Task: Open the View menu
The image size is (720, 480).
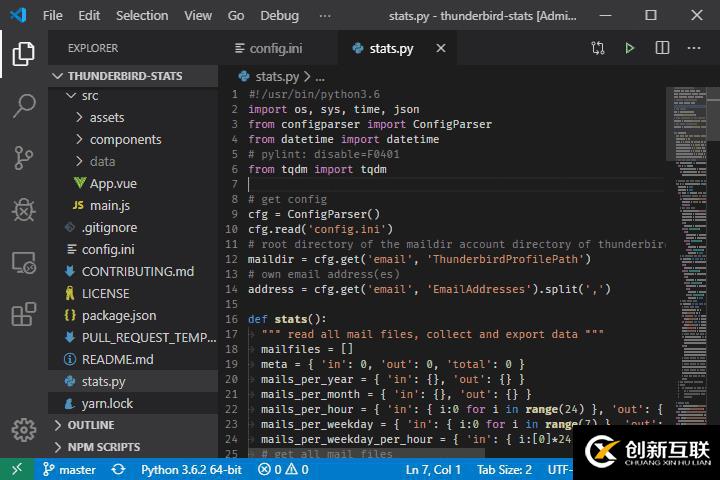Action: click(198, 16)
